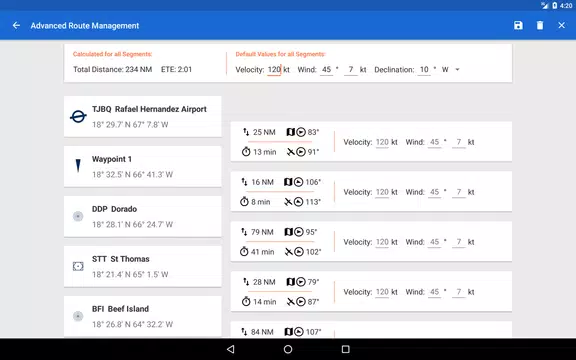
Task: Tap Android back navigation button
Action: 230,349
